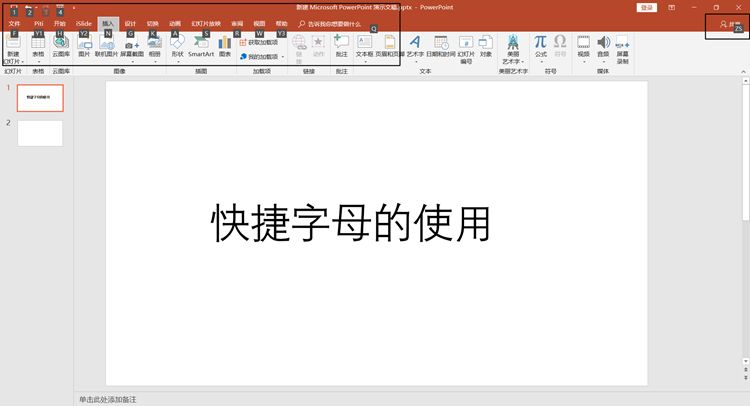Click the greyed-out 链接 hyperlink icon
The image size is (750, 406).
pos(299,43)
